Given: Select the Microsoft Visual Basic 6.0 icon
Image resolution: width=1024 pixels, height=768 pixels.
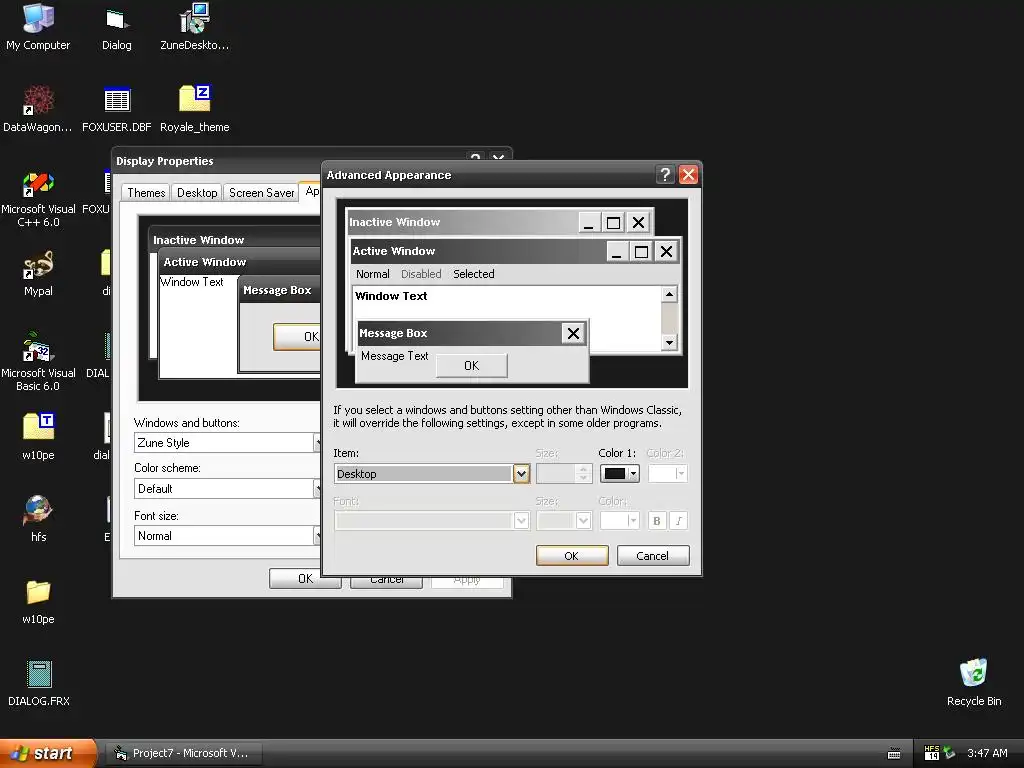Looking at the screenshot, I should 38,362.
